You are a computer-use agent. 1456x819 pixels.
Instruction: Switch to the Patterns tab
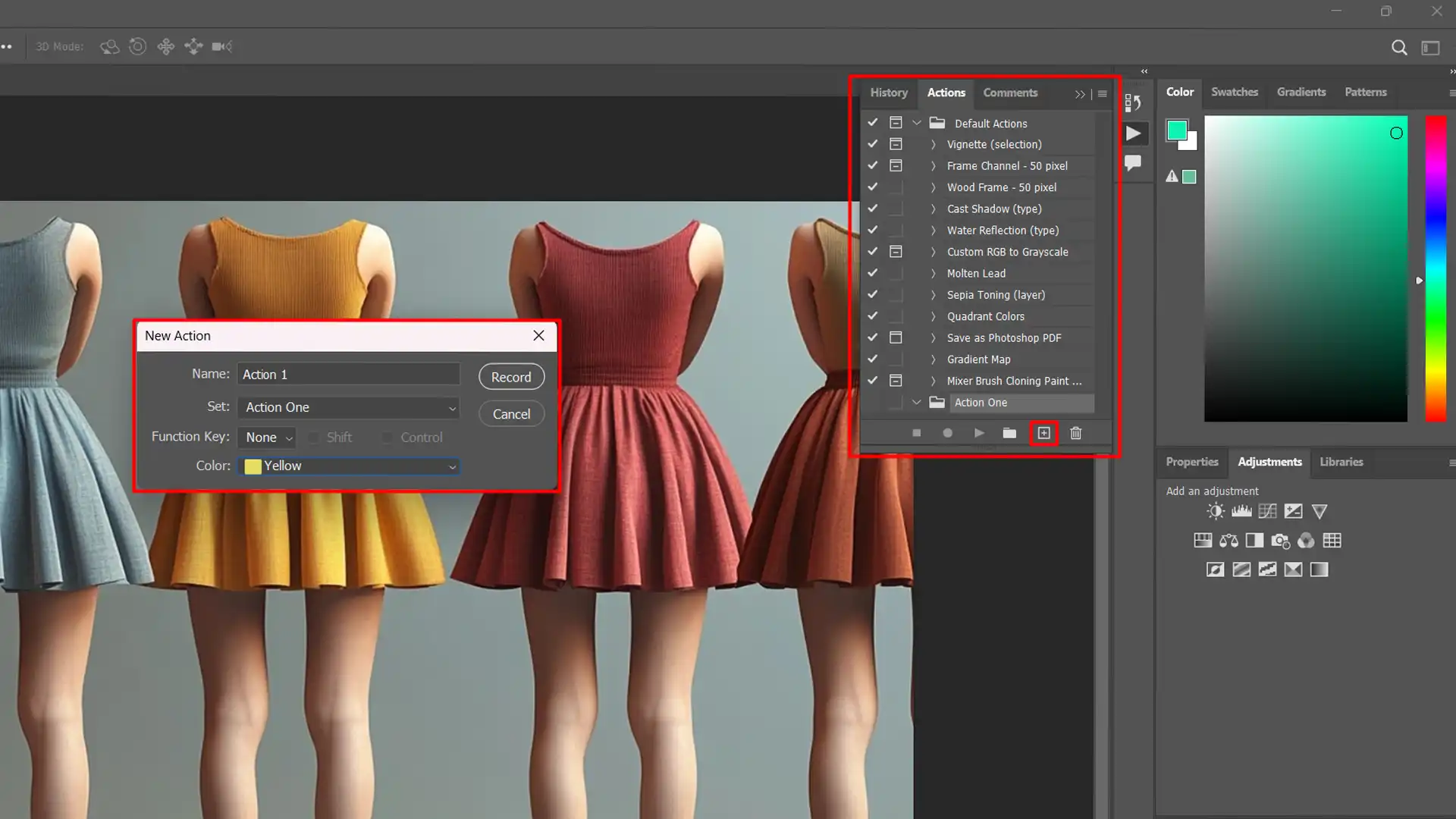point(1366,92)
